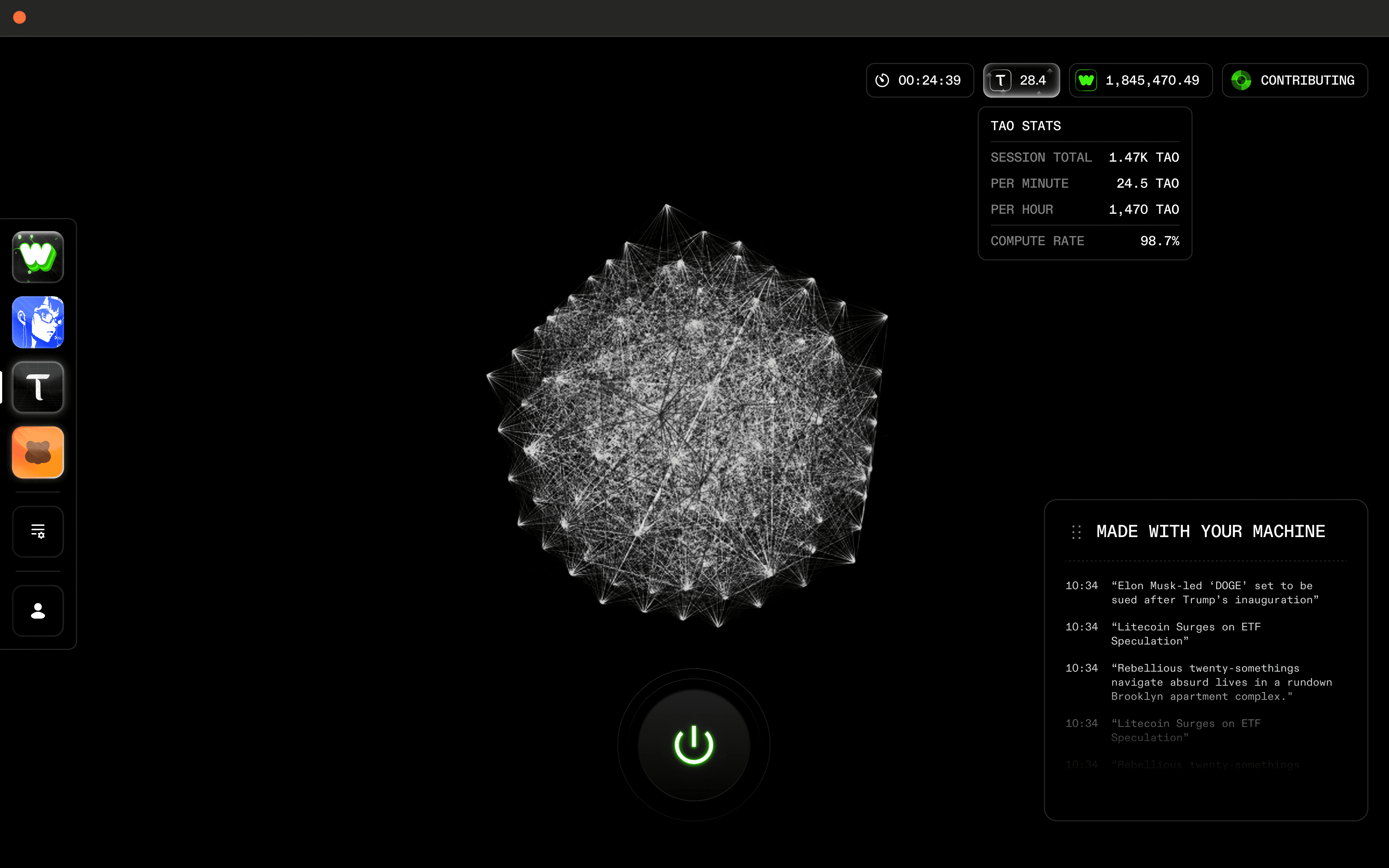Click the orange close window dot

click(20, 18)
